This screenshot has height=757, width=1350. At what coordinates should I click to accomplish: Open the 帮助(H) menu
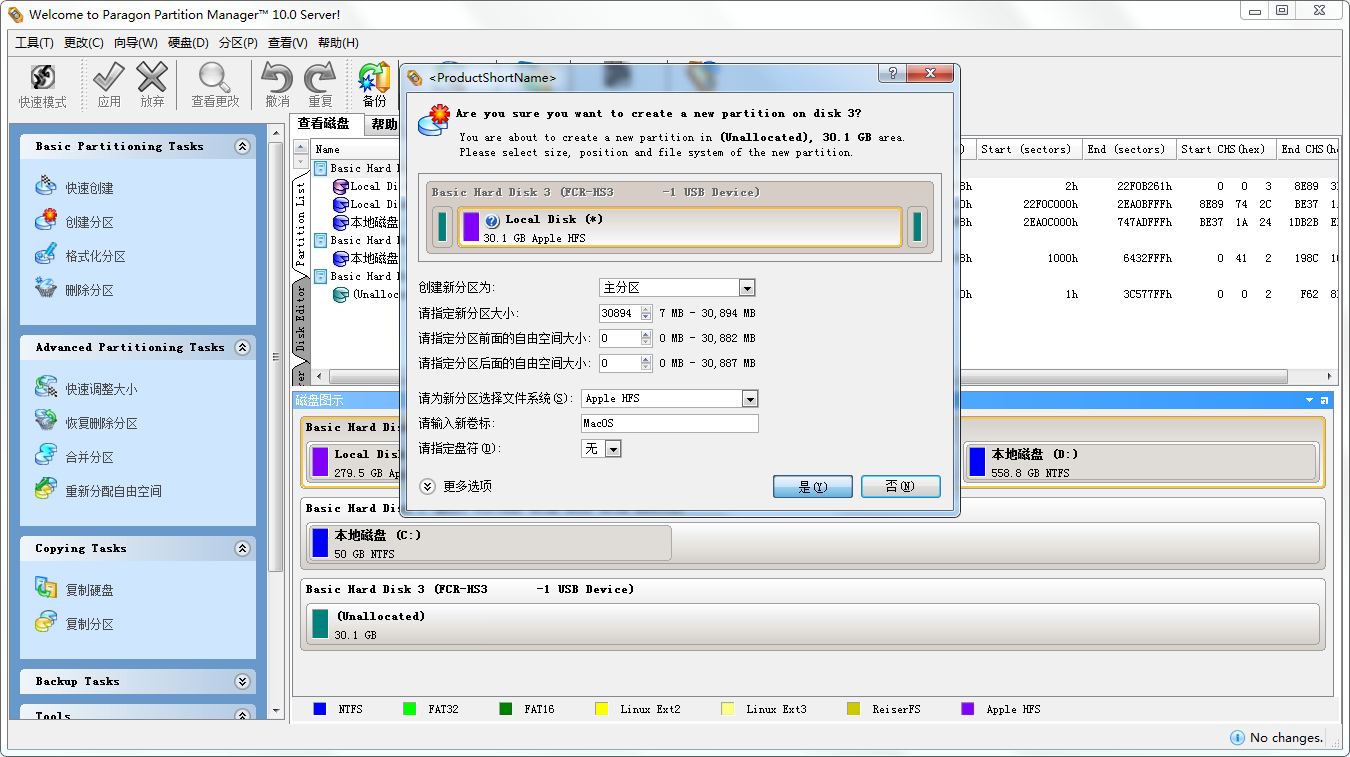tap(338, 43)
